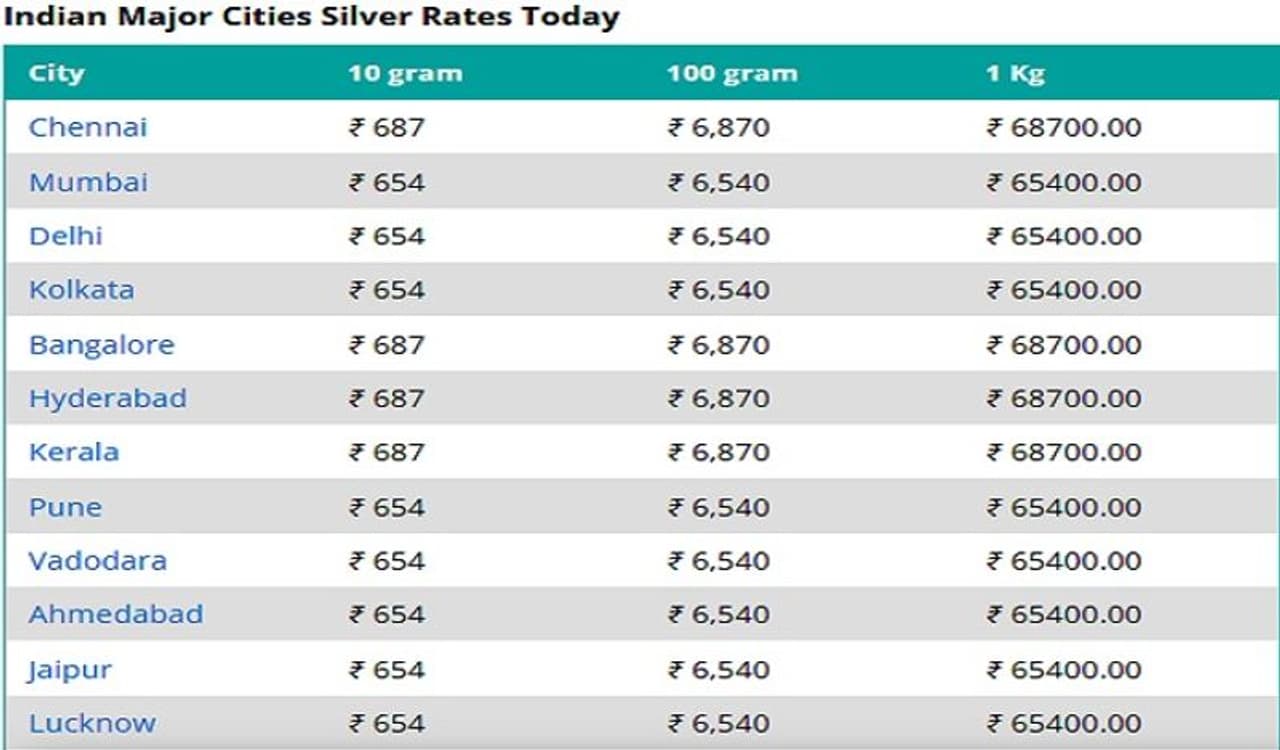Open the Kerala silver rate link
This screenshot has height=750, width=1280.
pos(73,452)
